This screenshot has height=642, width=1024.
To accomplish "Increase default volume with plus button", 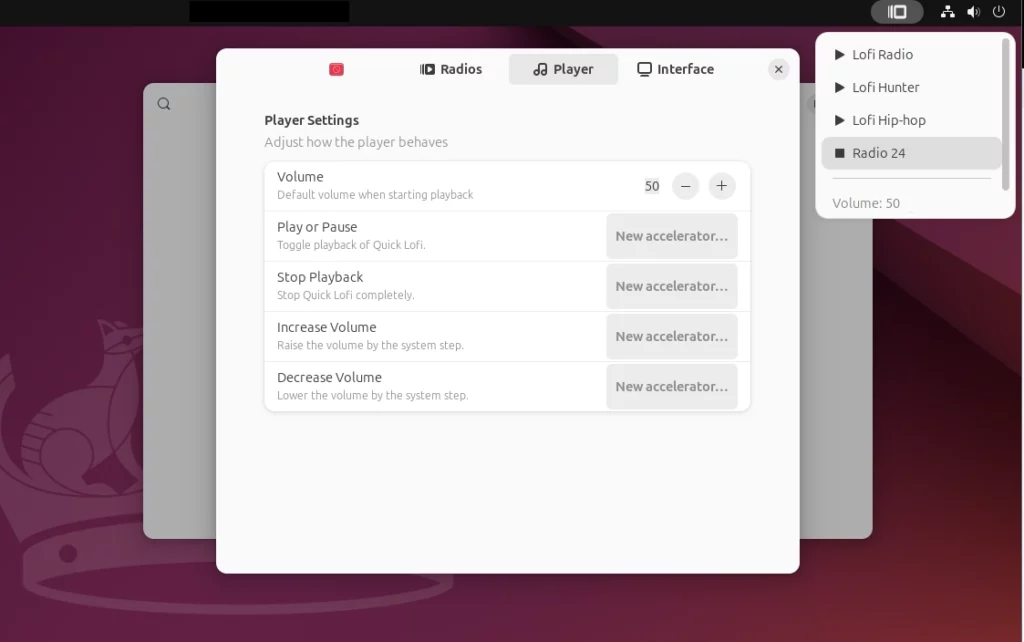I will (722, 186).
